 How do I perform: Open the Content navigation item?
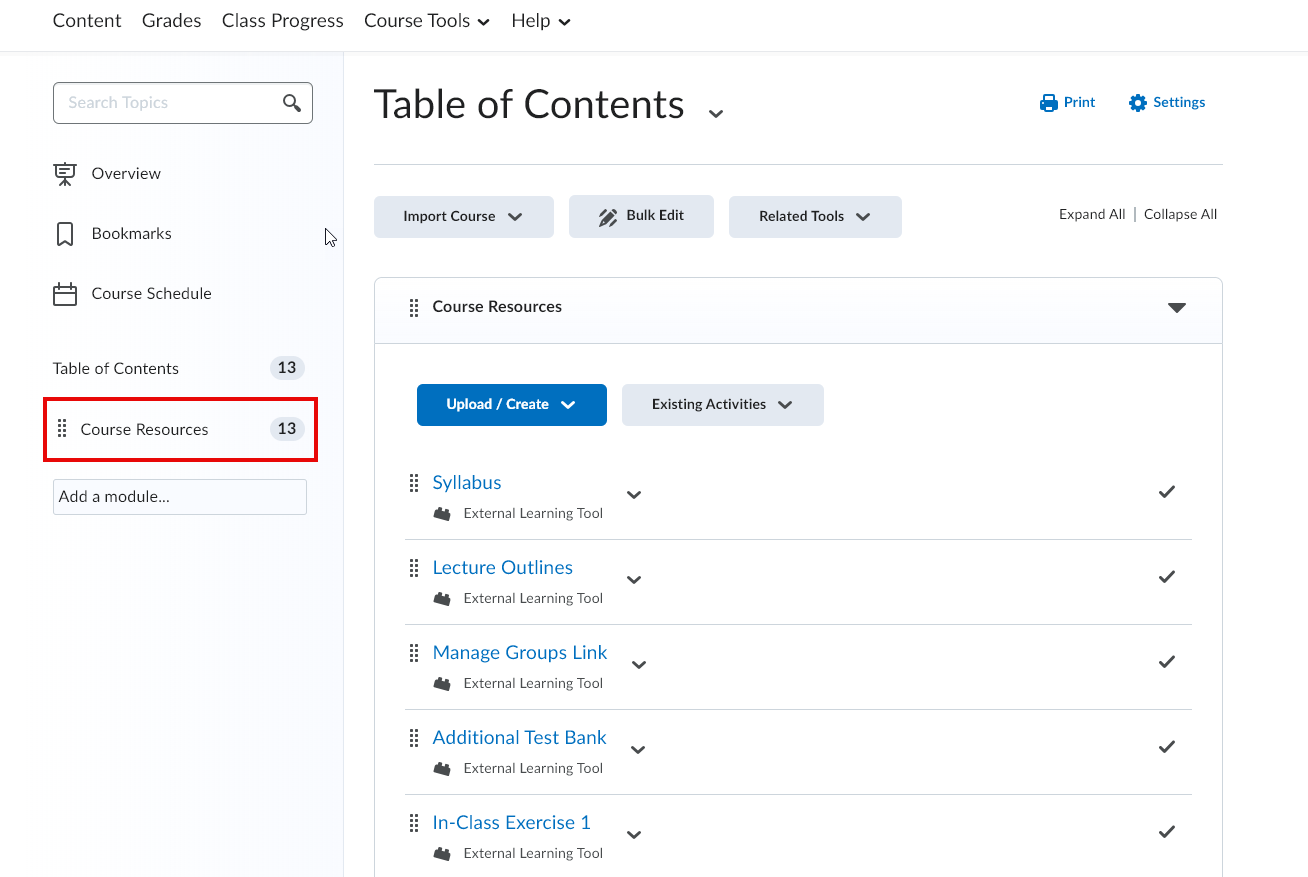pyautogui.click(x=87, y=21)
